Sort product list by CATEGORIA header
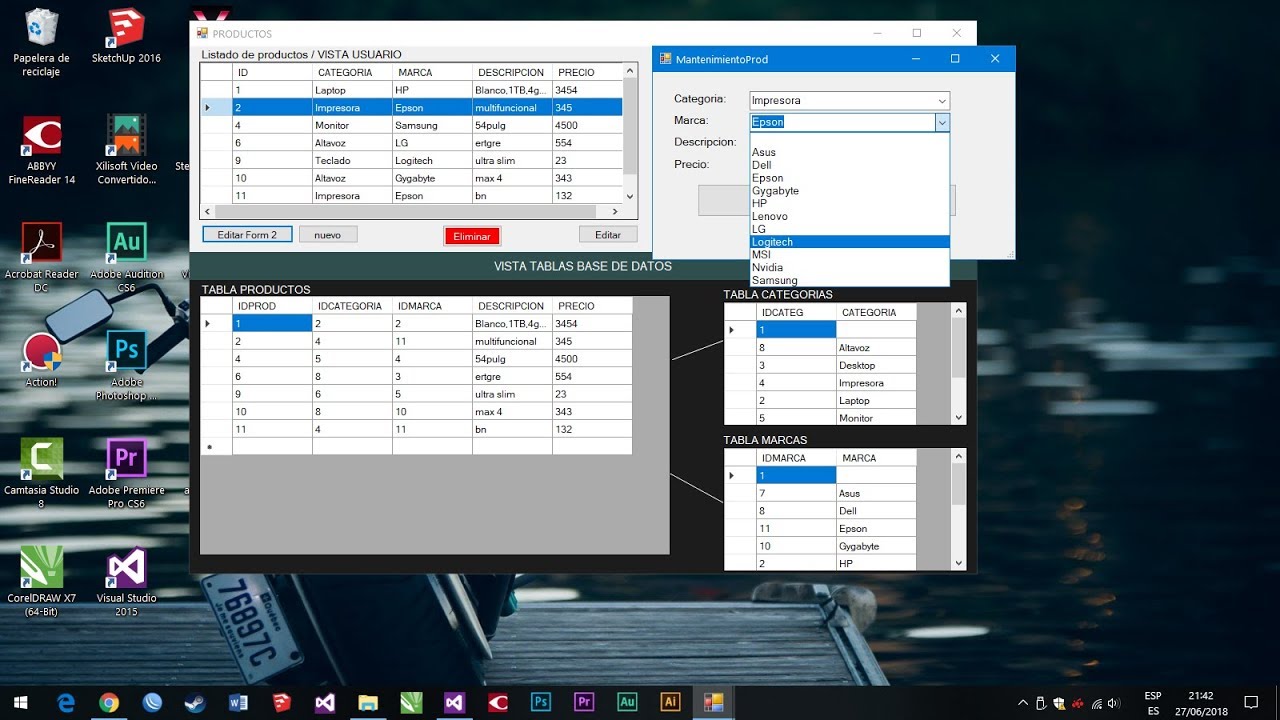The width and height of the screenshot is (1280, 720). click(x=352, y=72)
